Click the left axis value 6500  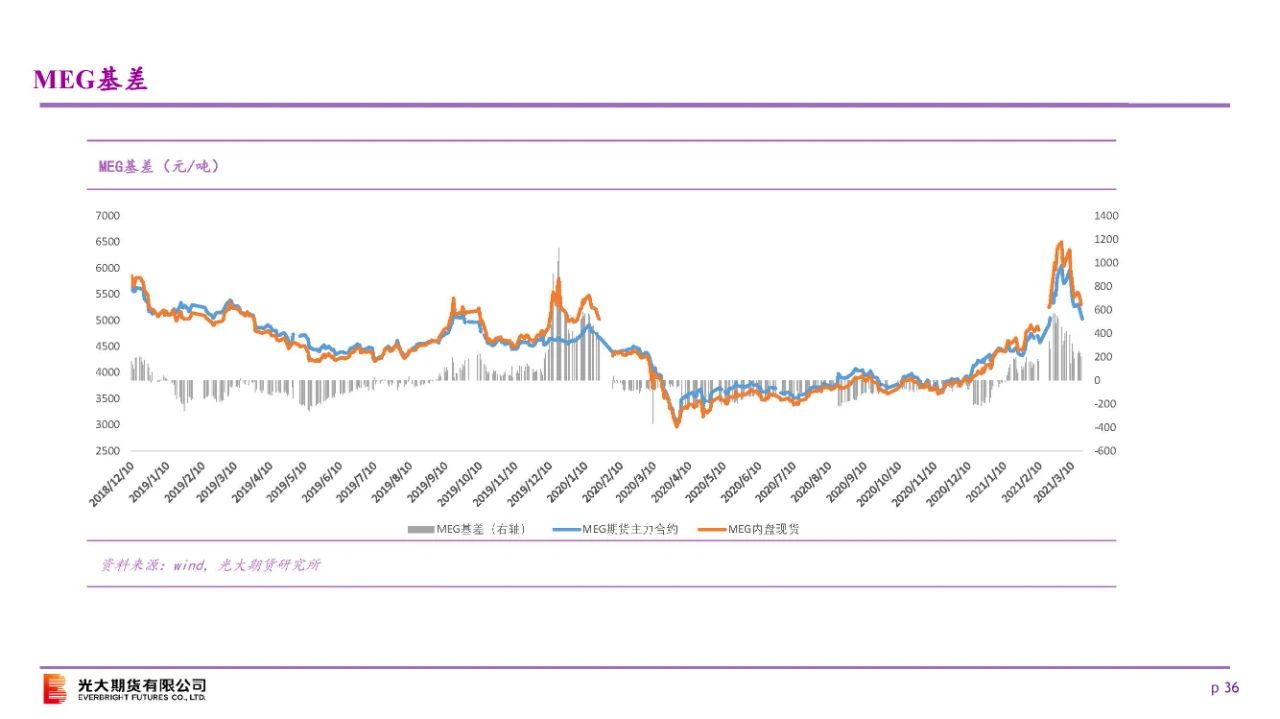click(108, 242)
